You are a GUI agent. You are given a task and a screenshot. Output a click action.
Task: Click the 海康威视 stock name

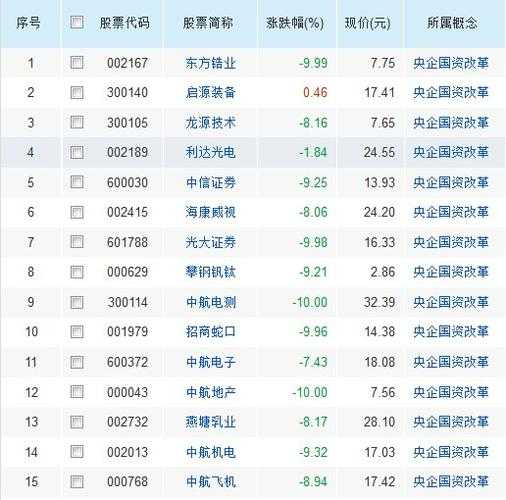pos(211,212)
